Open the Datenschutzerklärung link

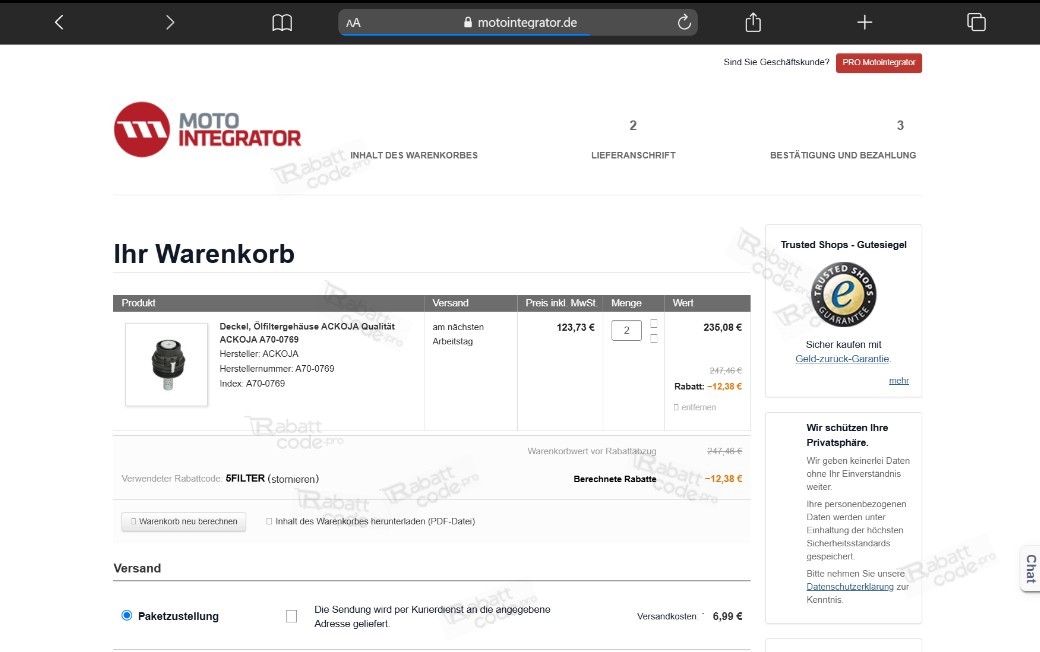pos(850,586)
